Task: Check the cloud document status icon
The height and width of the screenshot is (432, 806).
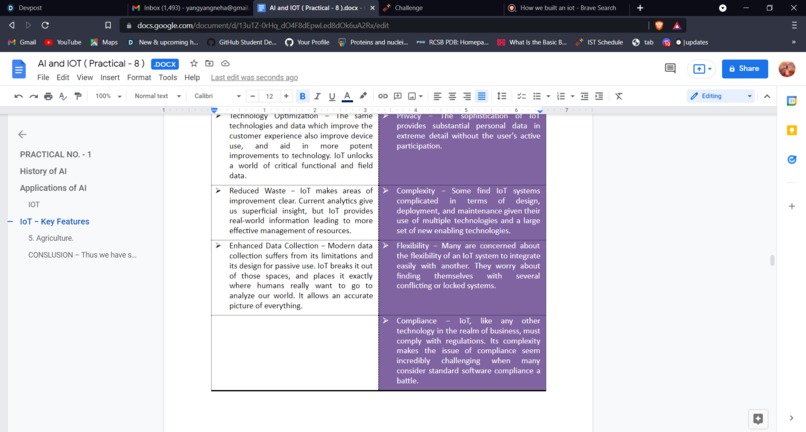Action: (x=225, y=63)
